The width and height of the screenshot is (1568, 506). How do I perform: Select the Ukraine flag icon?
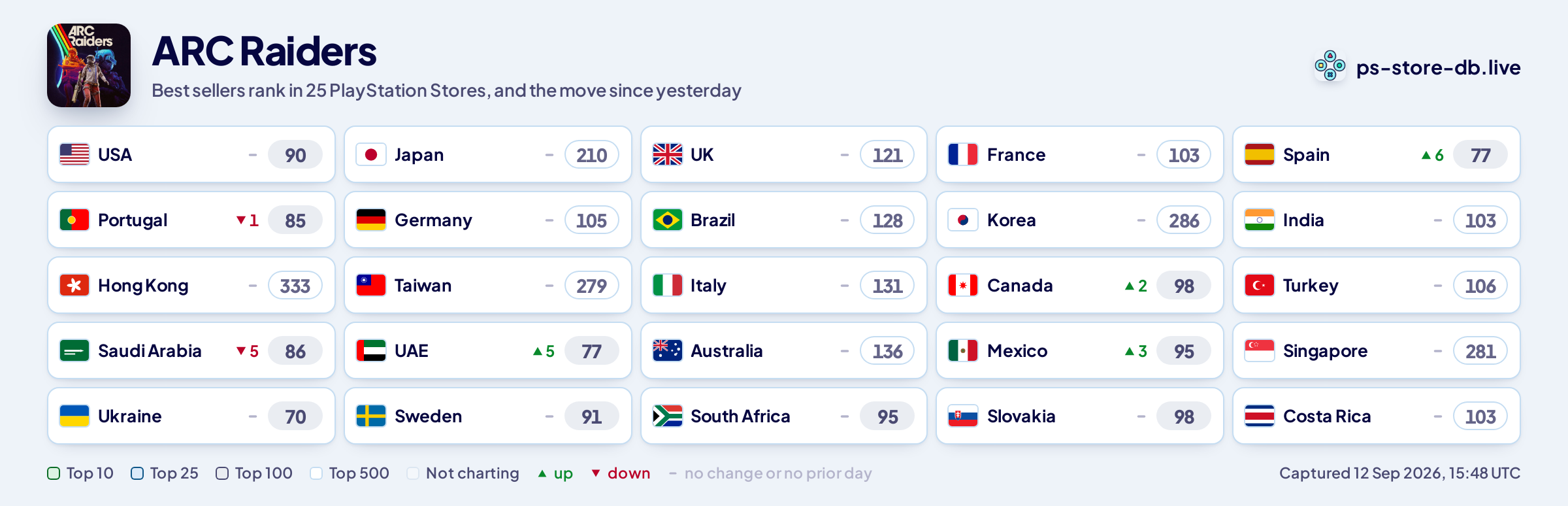click(x=74, y=416)
